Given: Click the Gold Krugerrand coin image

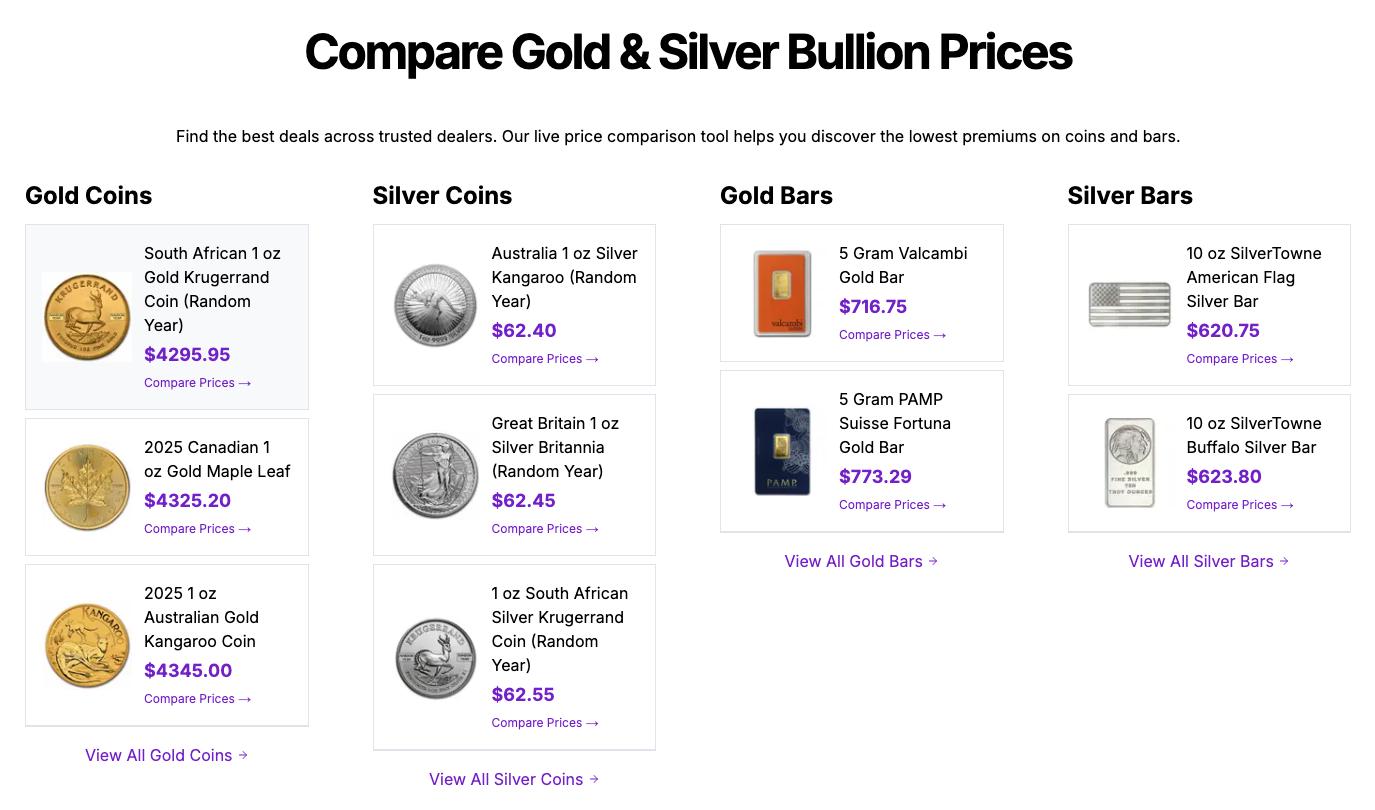Looking at the screenshot, I should click(87, 317).
